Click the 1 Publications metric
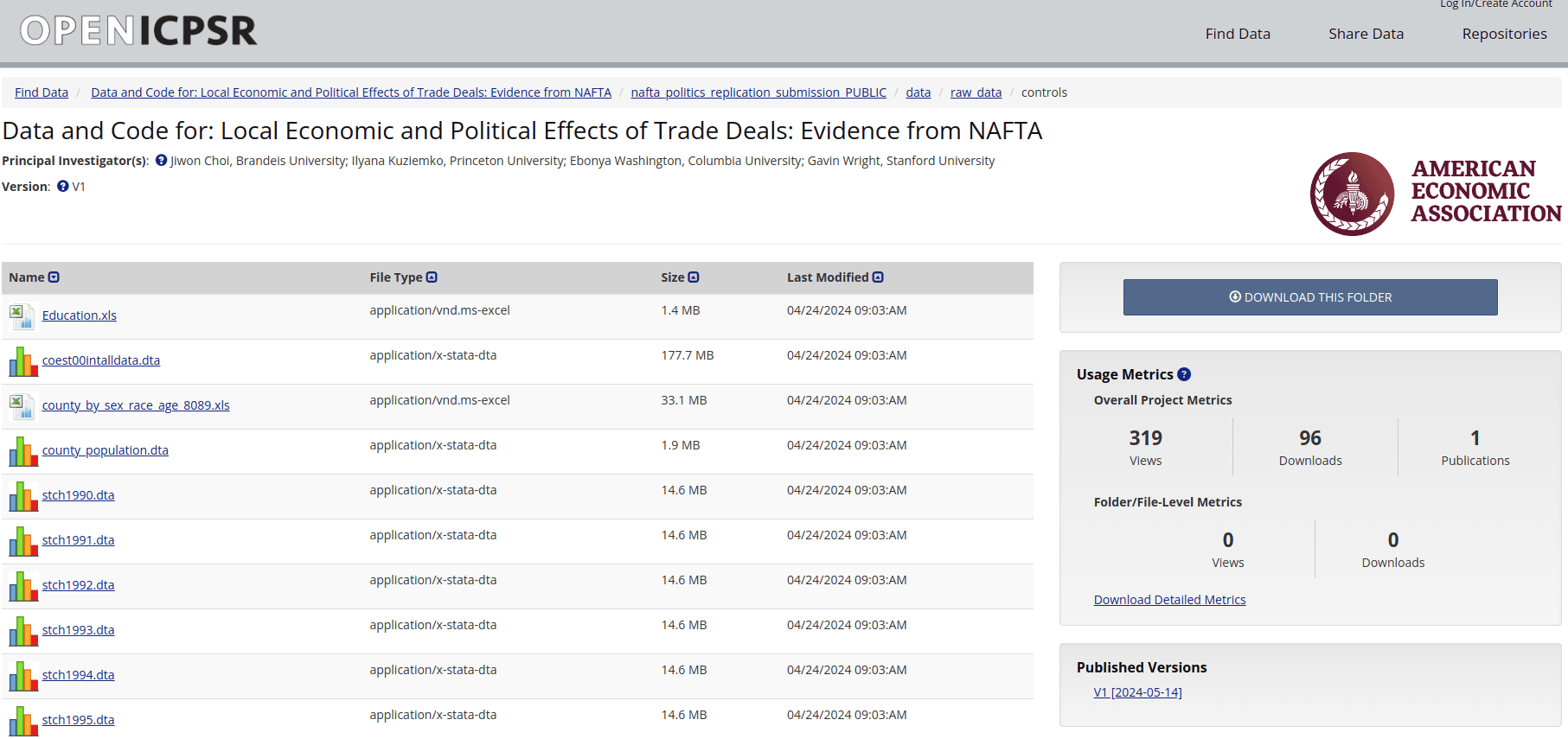Screen dimensions: 1568x739 coord(1475,448)
